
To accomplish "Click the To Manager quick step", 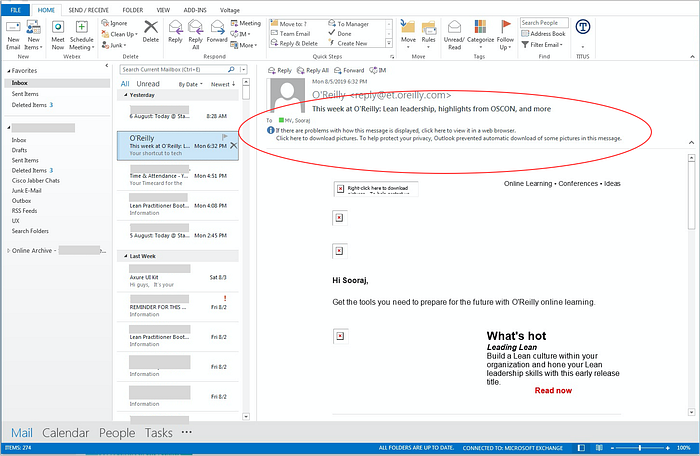I will pos(349,24).
